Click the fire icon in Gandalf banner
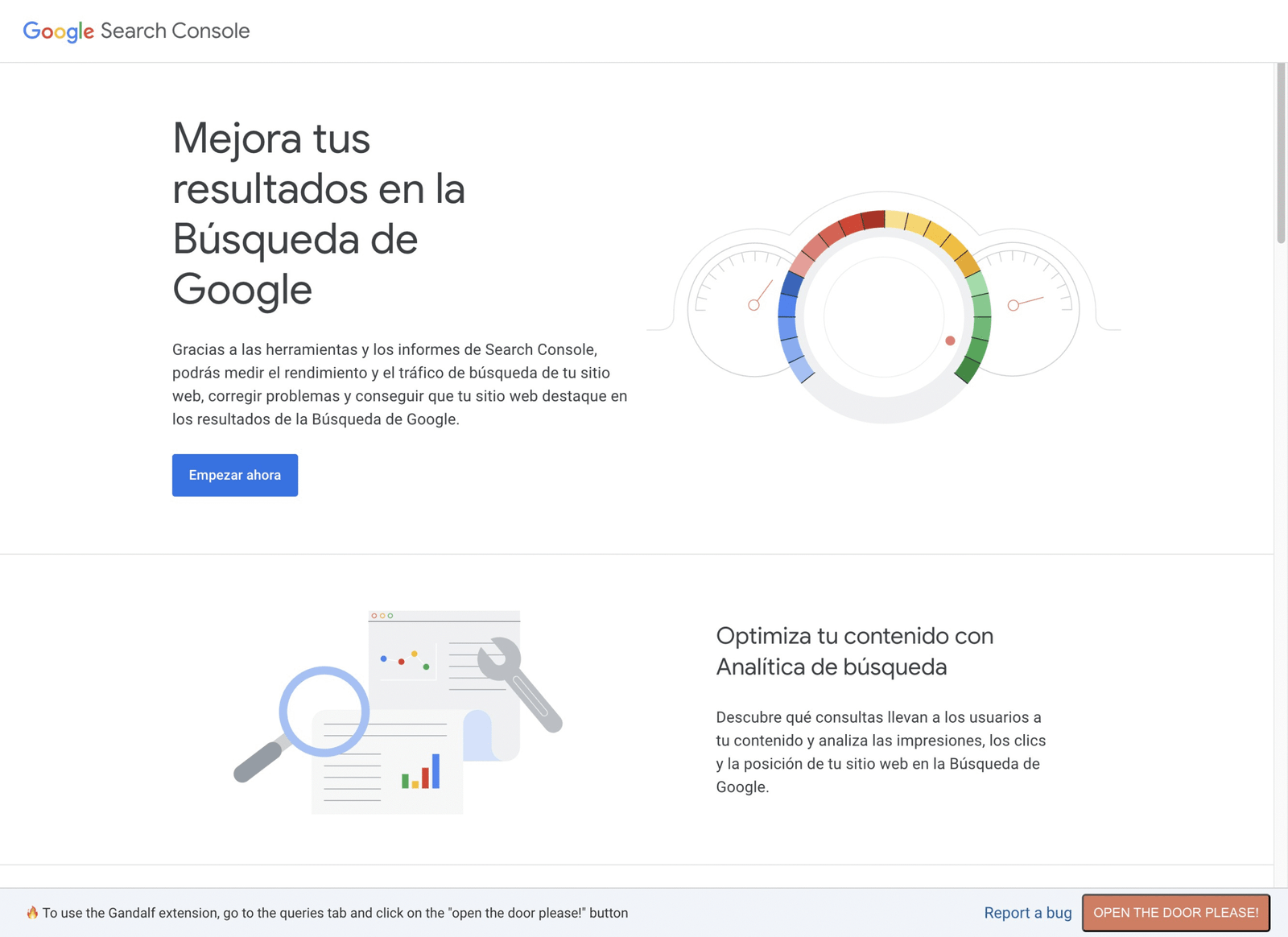The width and height of the screenshot is (1288, 937). click(x=32, y=913)
